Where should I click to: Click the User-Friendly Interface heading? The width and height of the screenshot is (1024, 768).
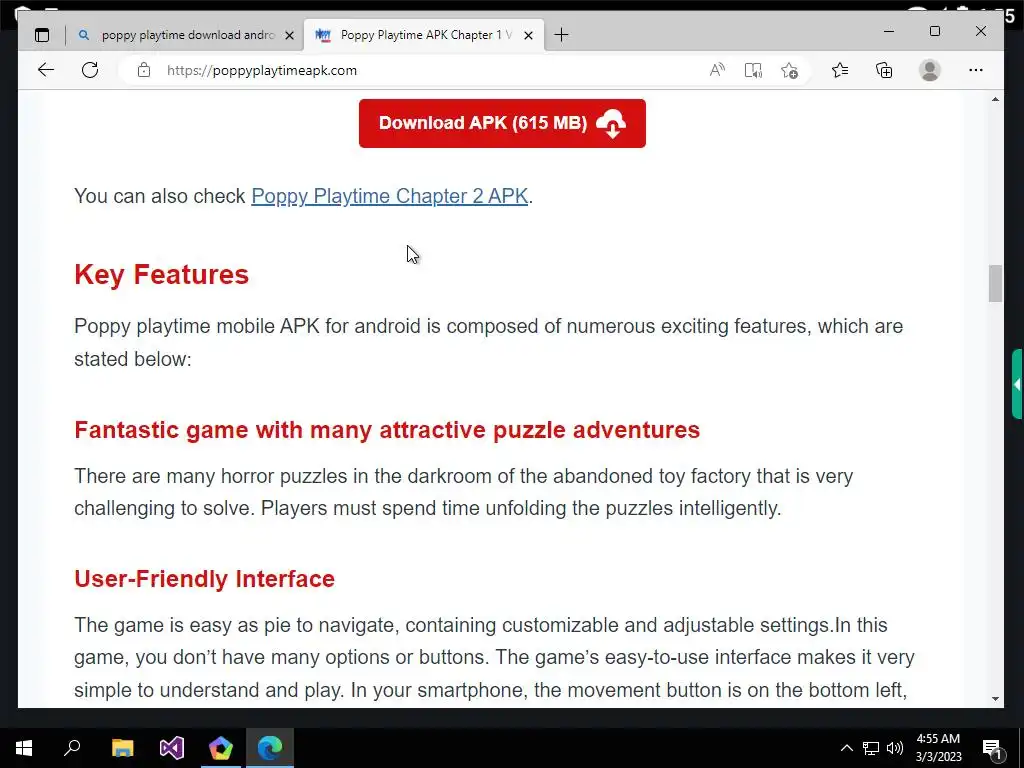click(x=204, y=579)
